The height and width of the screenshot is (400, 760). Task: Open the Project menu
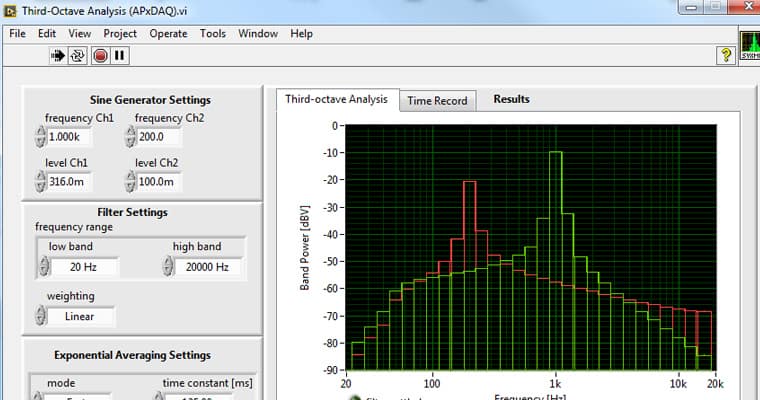(x=120, y=33)
